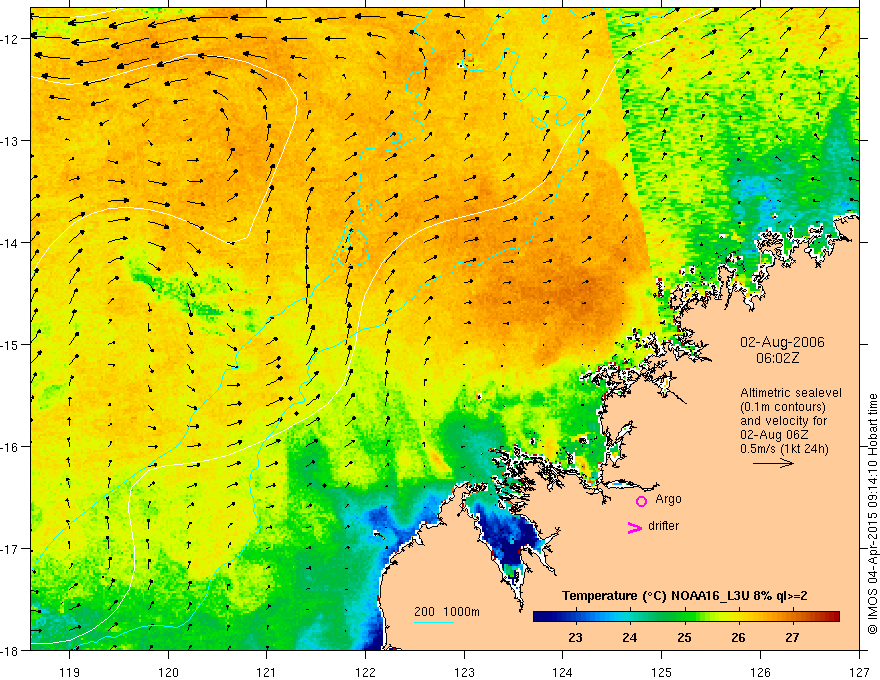Click the 0.5m/s velocity scale arrow

click(x=773, y=463)
